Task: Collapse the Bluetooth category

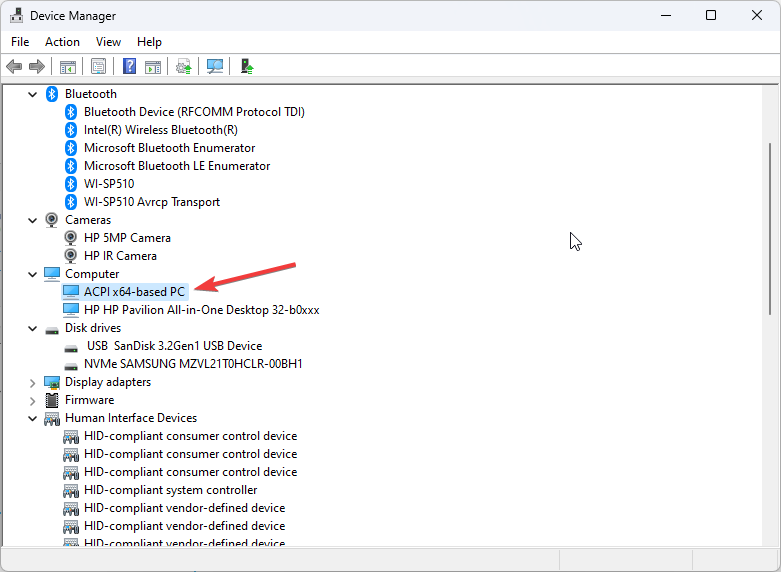Action: point(32,94)
